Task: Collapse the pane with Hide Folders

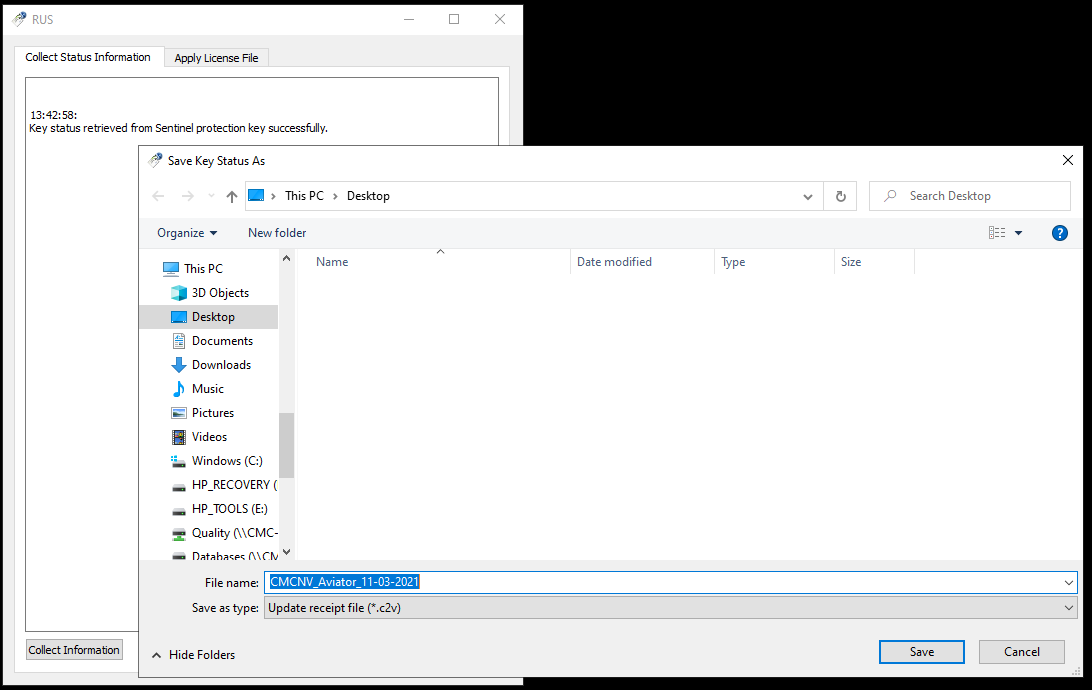Action: pos(194,654)
